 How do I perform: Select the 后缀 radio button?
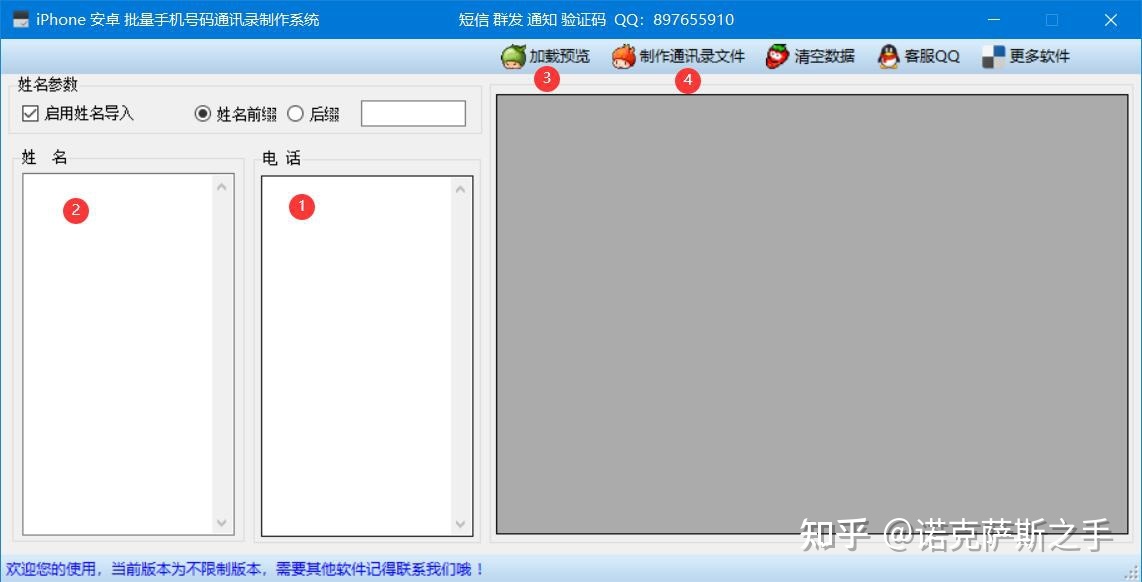[295, 114]
